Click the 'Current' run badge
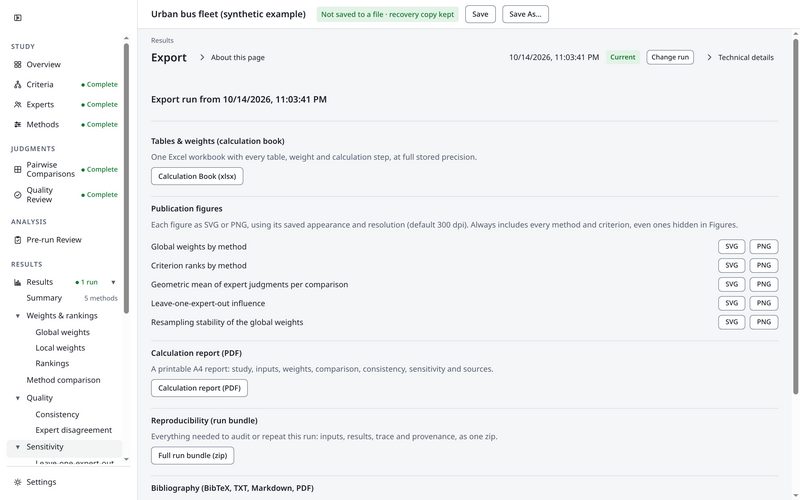The image size is (800, 500). coord(623,57)
